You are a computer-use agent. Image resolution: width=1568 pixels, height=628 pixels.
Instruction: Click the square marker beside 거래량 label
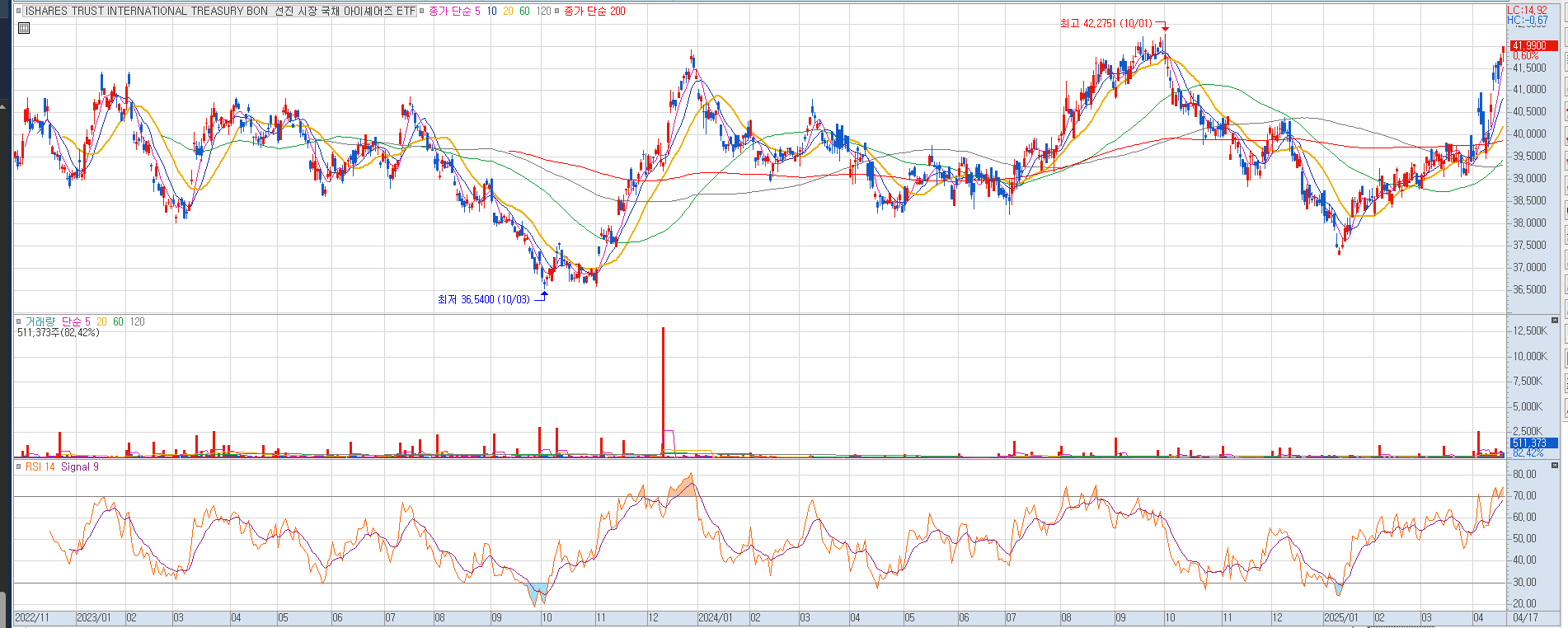(19, 321)
